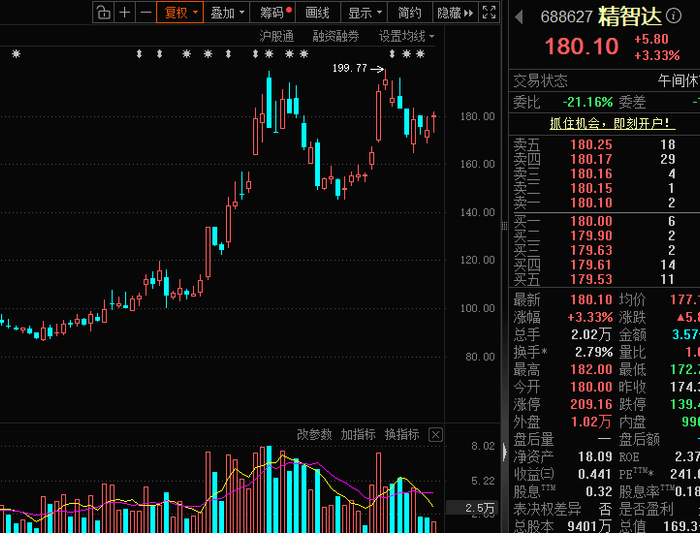Click 换指标 to switch indicator
Image resolution: width=700 pixels, height=533 pixels.
(402, 434)
